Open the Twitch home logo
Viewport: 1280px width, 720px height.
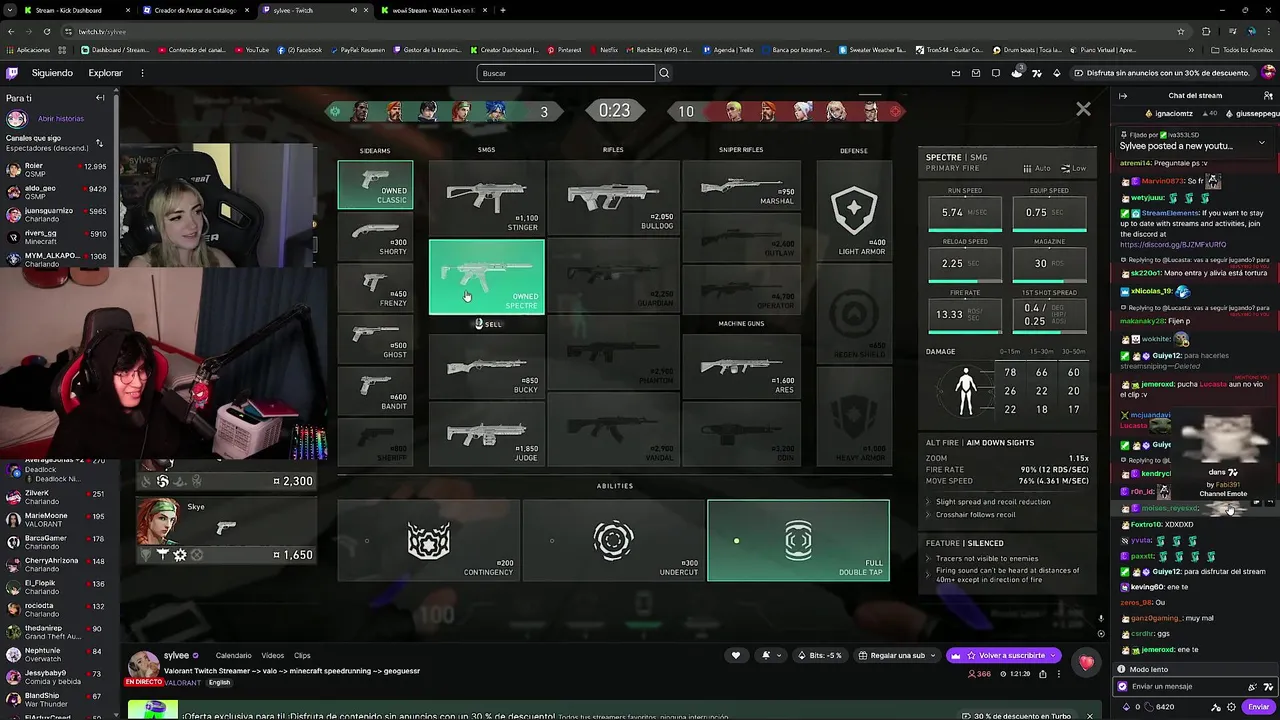click(x=12, y=73)
